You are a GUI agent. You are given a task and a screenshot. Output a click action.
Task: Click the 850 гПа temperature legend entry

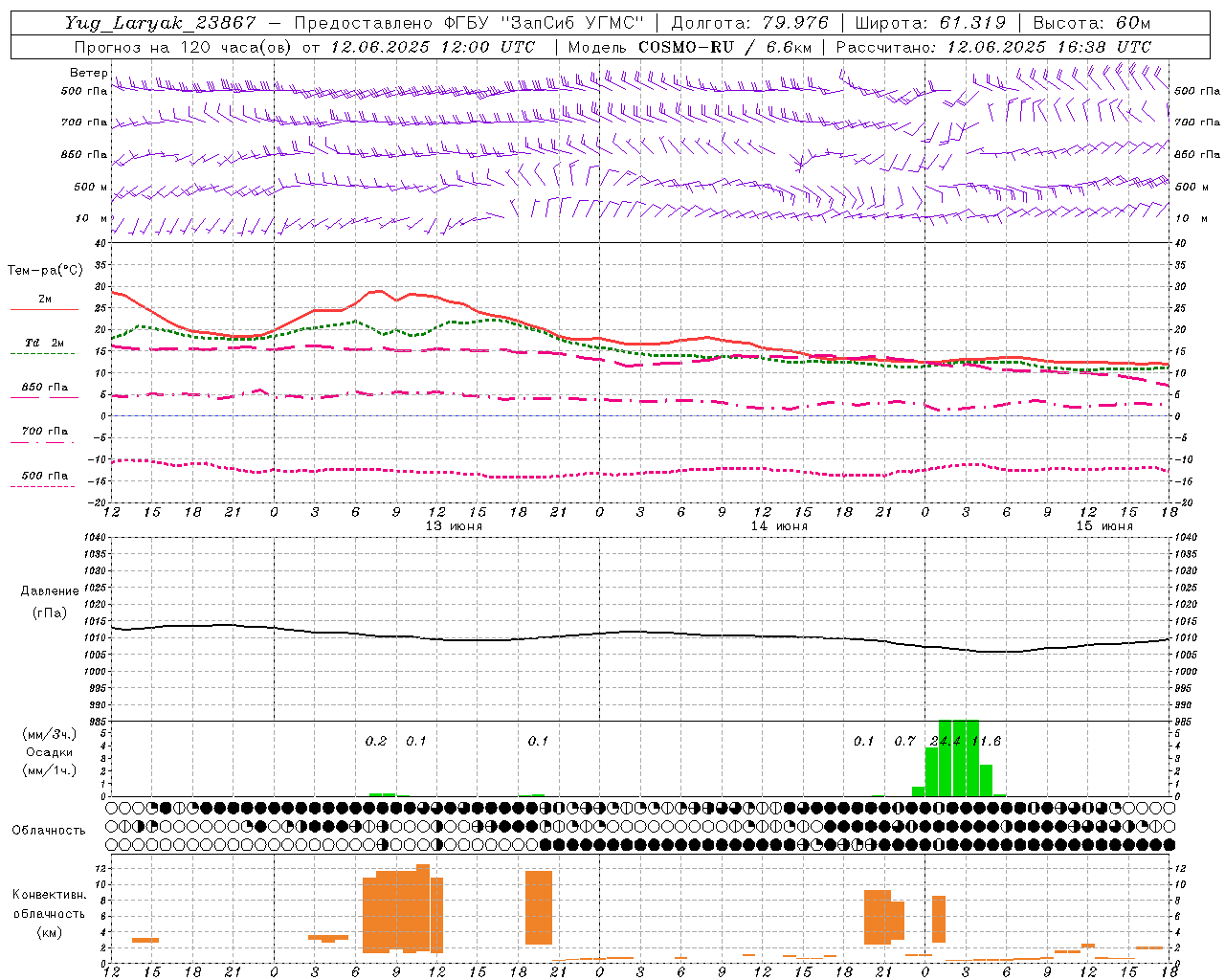[45, 388]
